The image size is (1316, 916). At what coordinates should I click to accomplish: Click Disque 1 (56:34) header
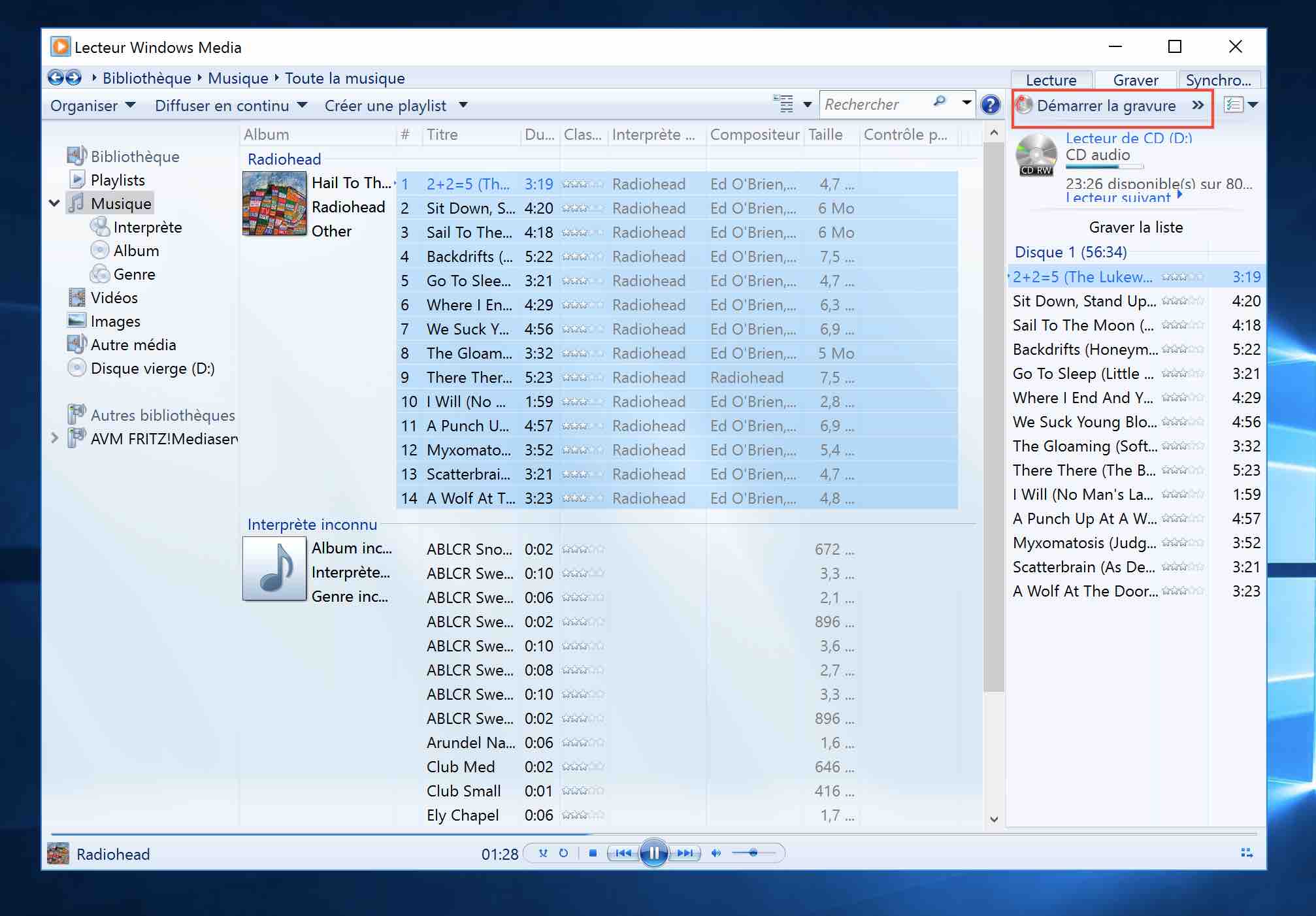click(1070, 252)
